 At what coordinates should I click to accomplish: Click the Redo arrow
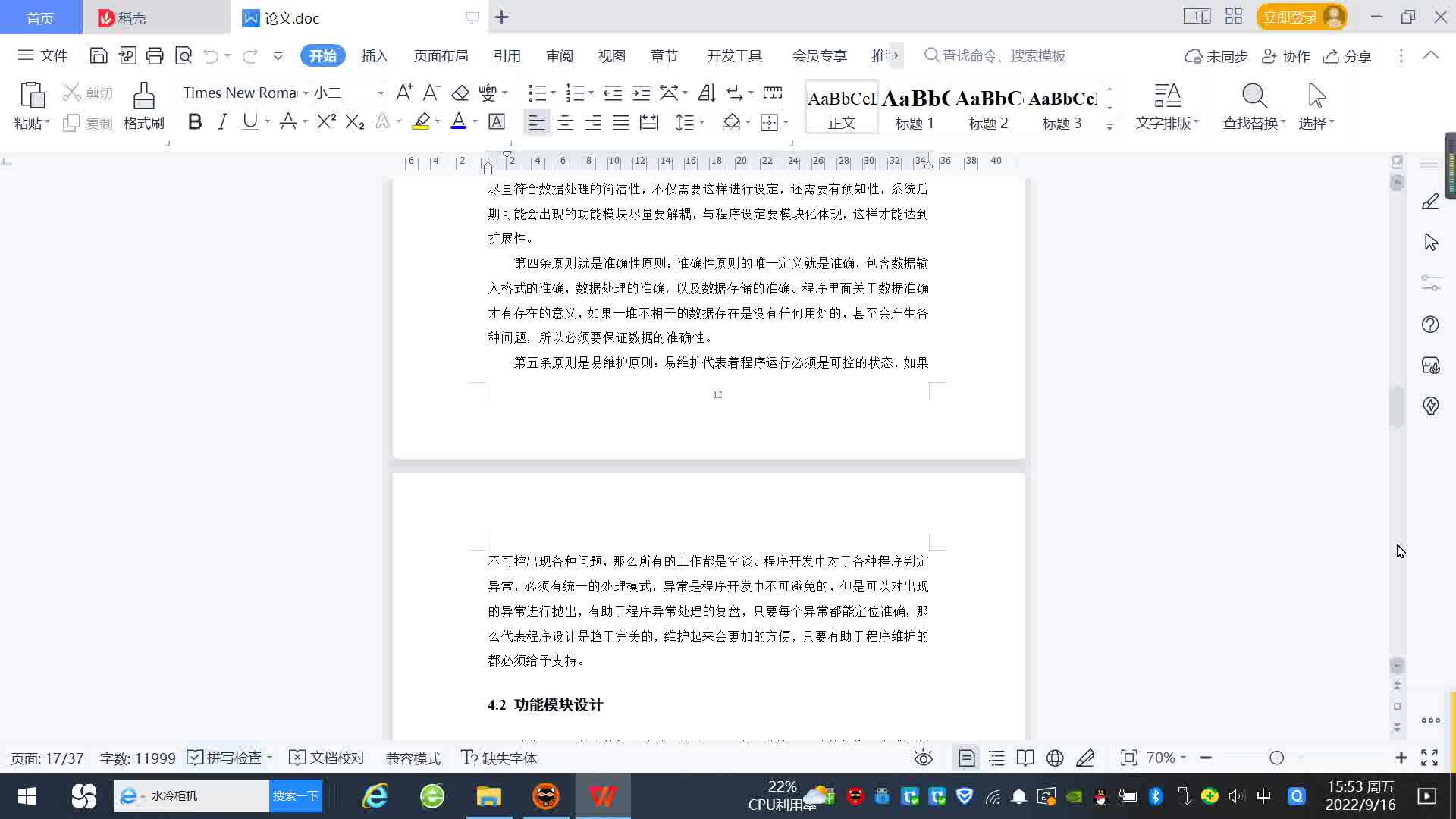[x=249, y=55]
